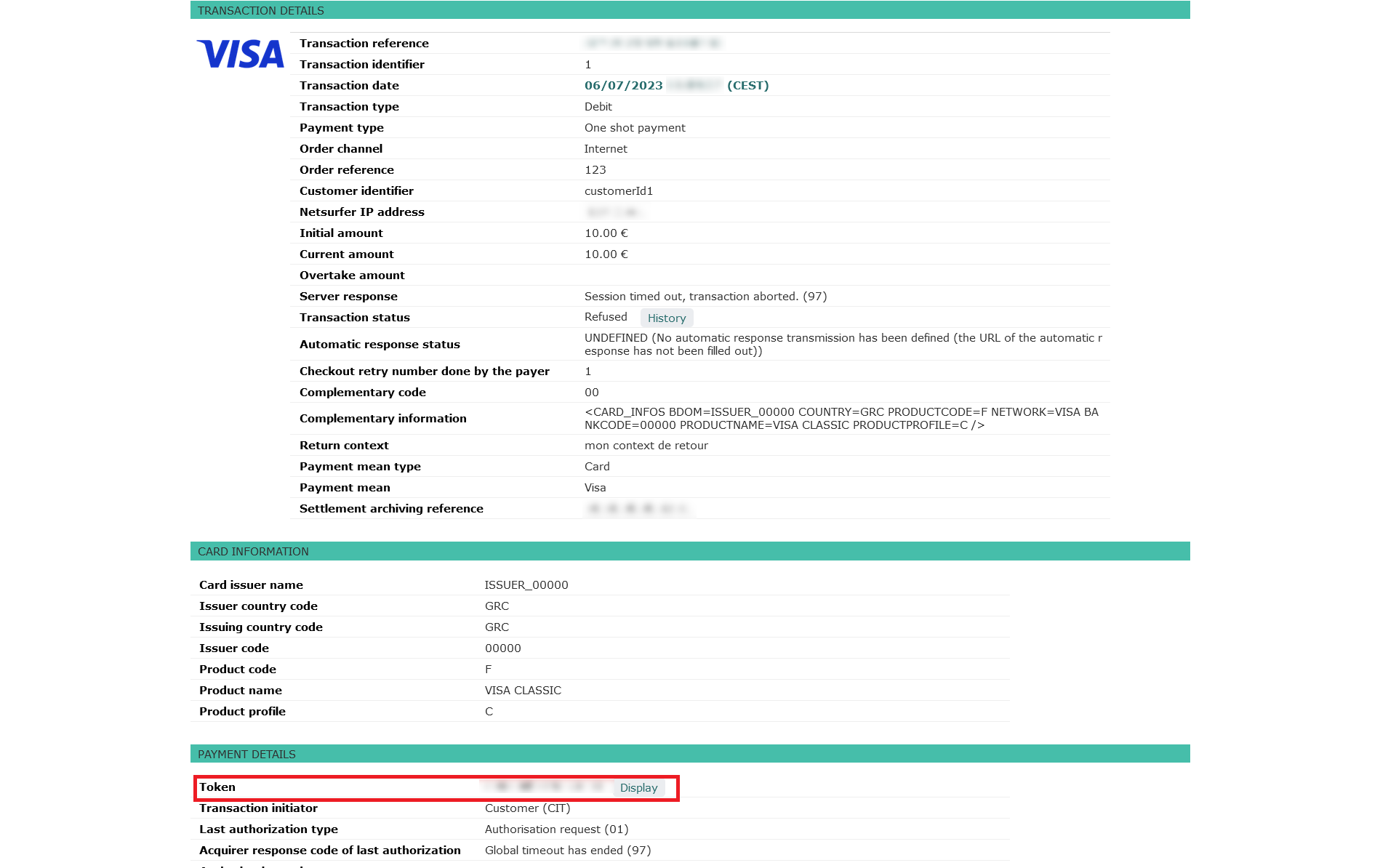
Task: Click the blurred Netsurfer IP address value
Action: [x=614, y=212]
